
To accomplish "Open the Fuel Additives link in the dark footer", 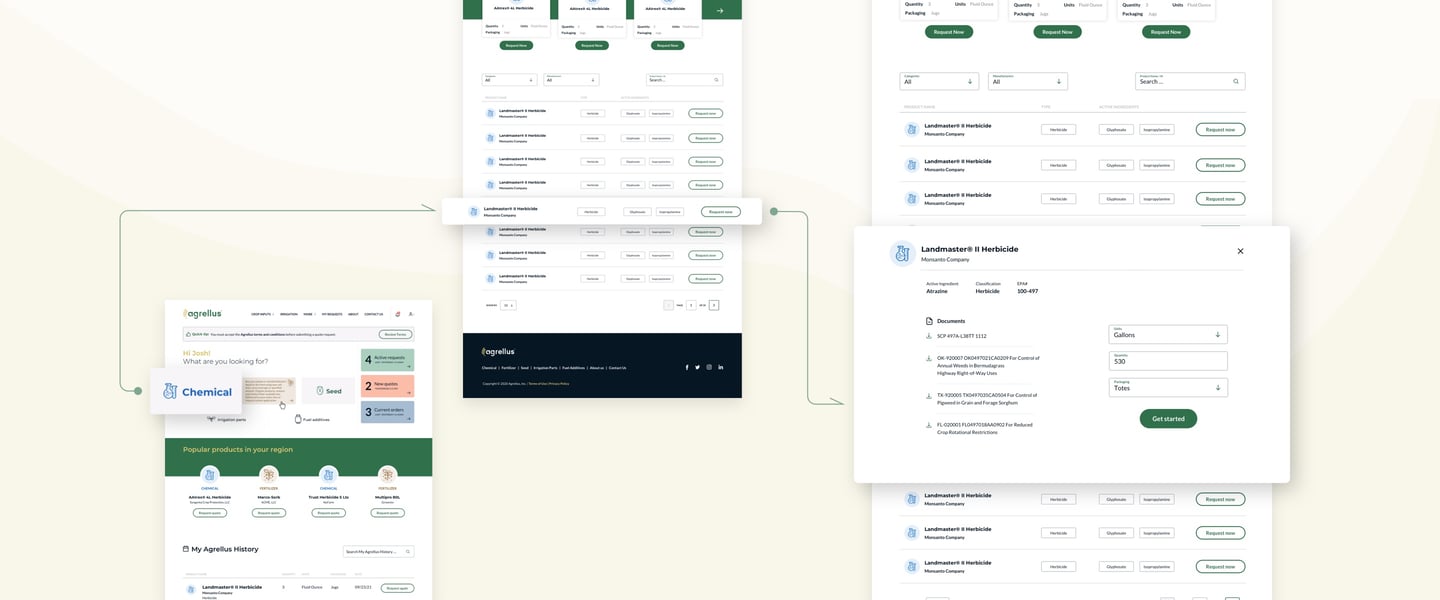I will (573, 368).
